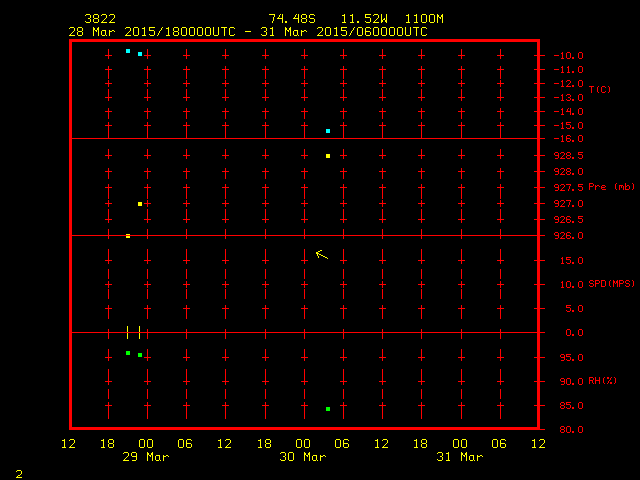Click the cyan temperature point near -15.0
Viewport: 640px width, 480px height.
click(328, 131)
